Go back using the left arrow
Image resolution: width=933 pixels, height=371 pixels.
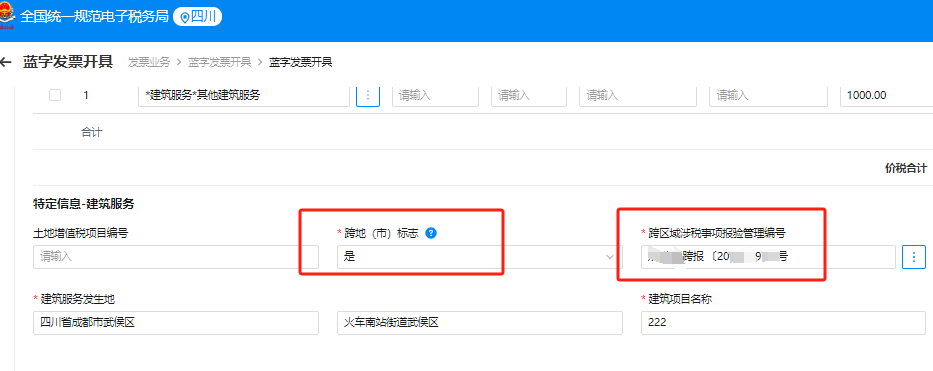point(6,62)
